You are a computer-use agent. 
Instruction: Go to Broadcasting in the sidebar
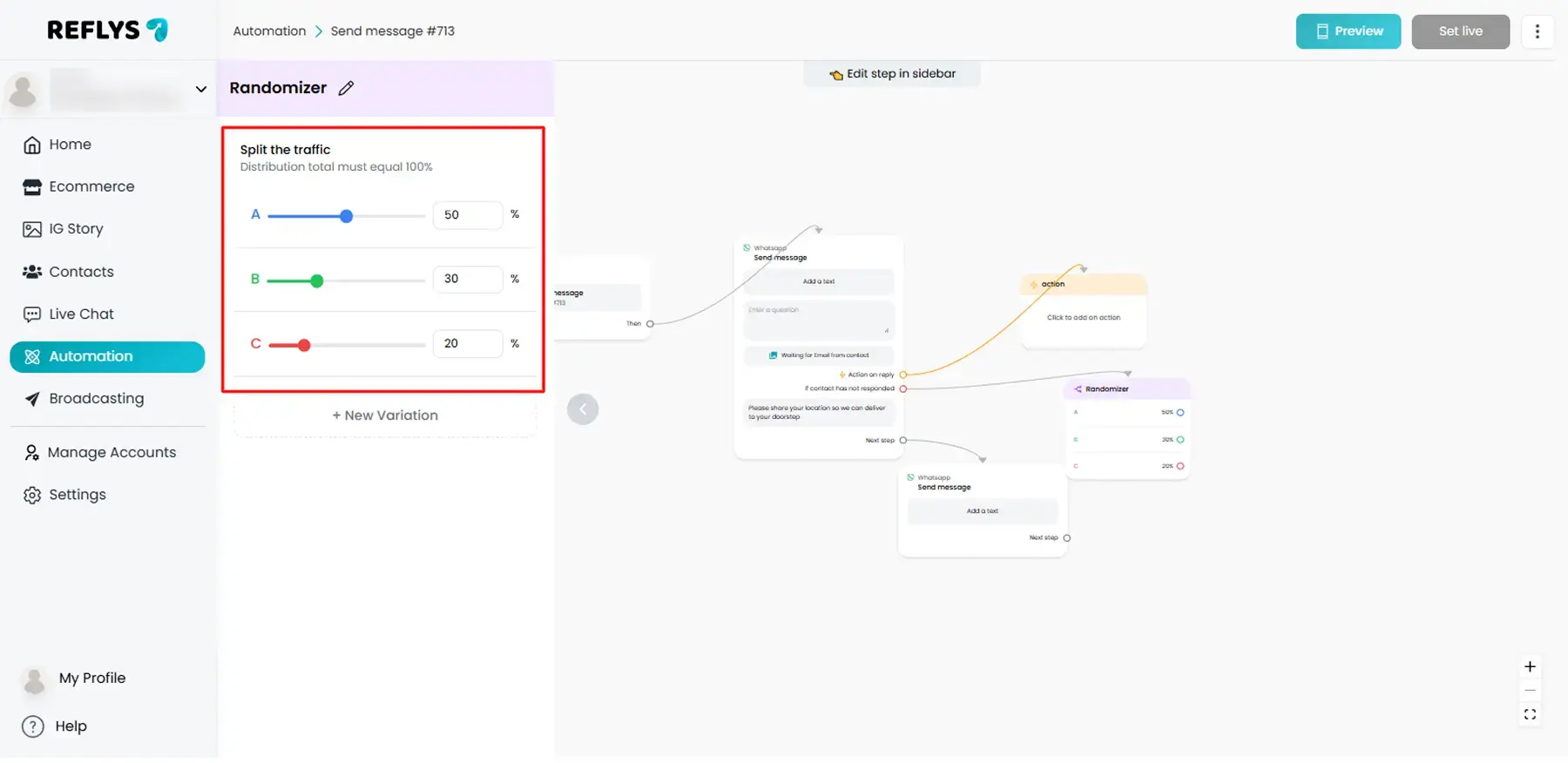[96, 399]
